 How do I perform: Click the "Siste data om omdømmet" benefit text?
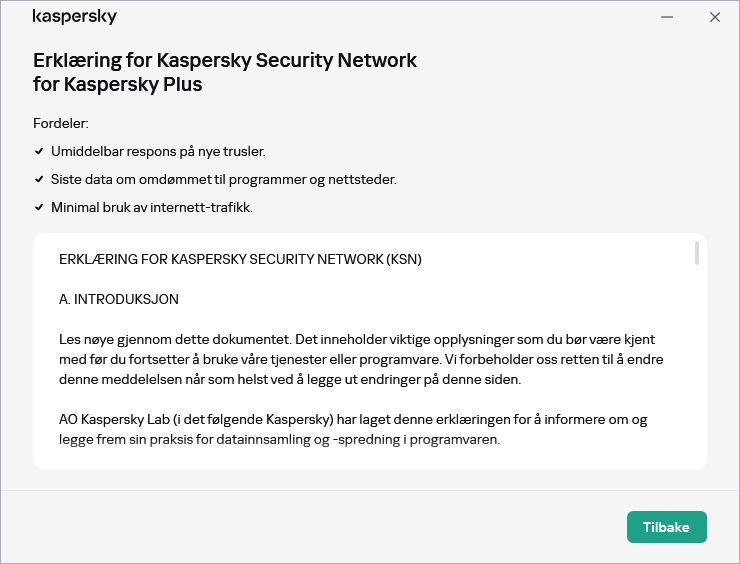[223, 180]
